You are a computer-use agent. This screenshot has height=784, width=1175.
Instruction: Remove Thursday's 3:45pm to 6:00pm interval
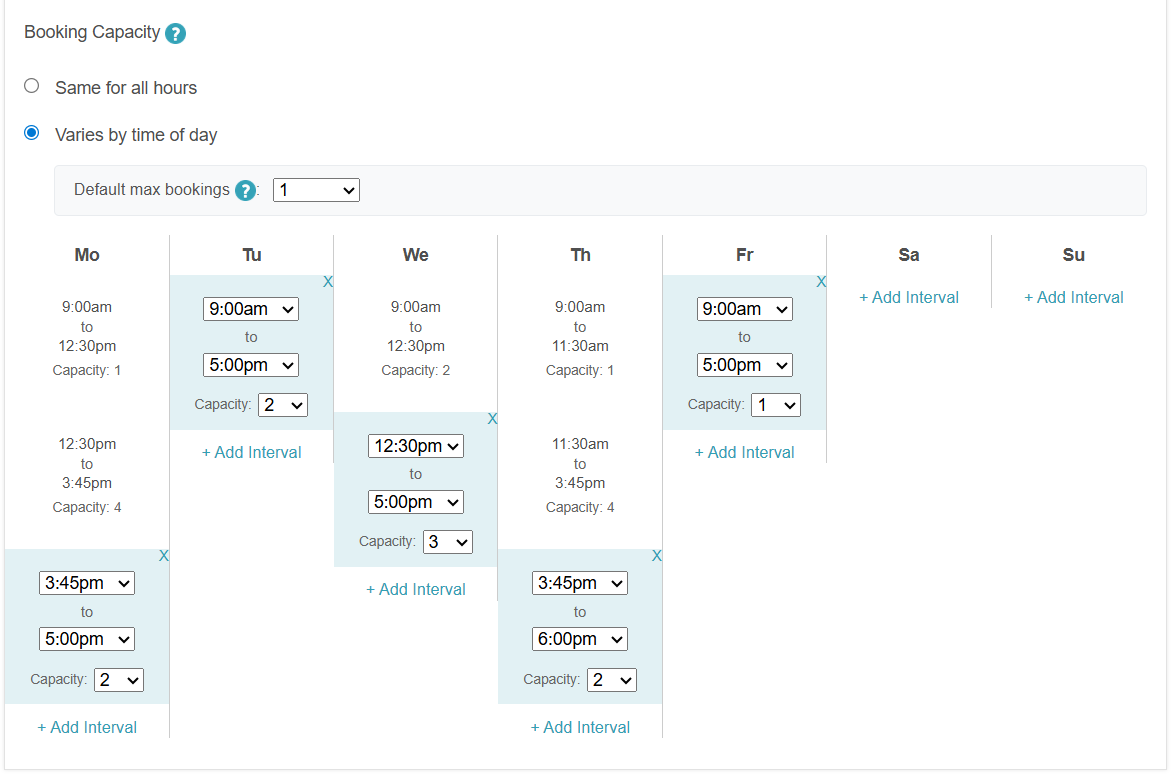point(656,556)
